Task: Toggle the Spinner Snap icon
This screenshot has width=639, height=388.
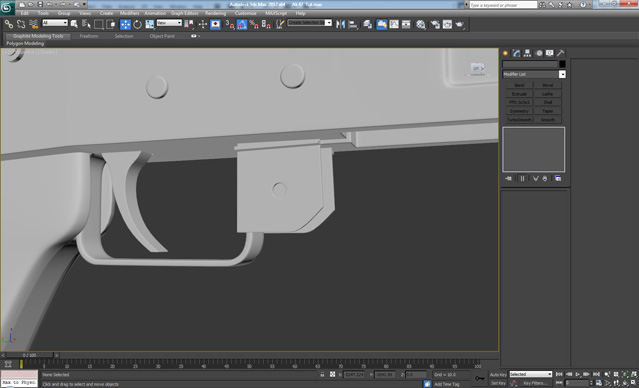Action: tap(266, 24)
